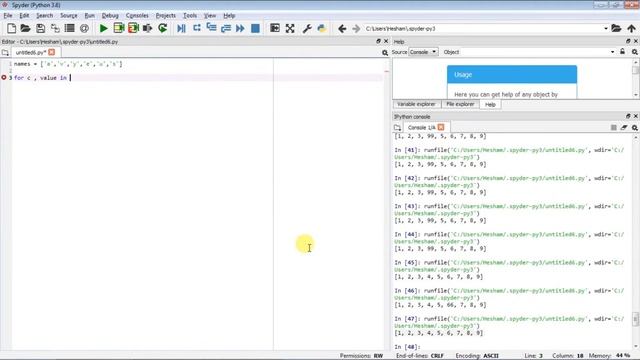Open the Edit menu
Image resolution: width=640 pixels, height=360 pixels.
tap(24, 16)
